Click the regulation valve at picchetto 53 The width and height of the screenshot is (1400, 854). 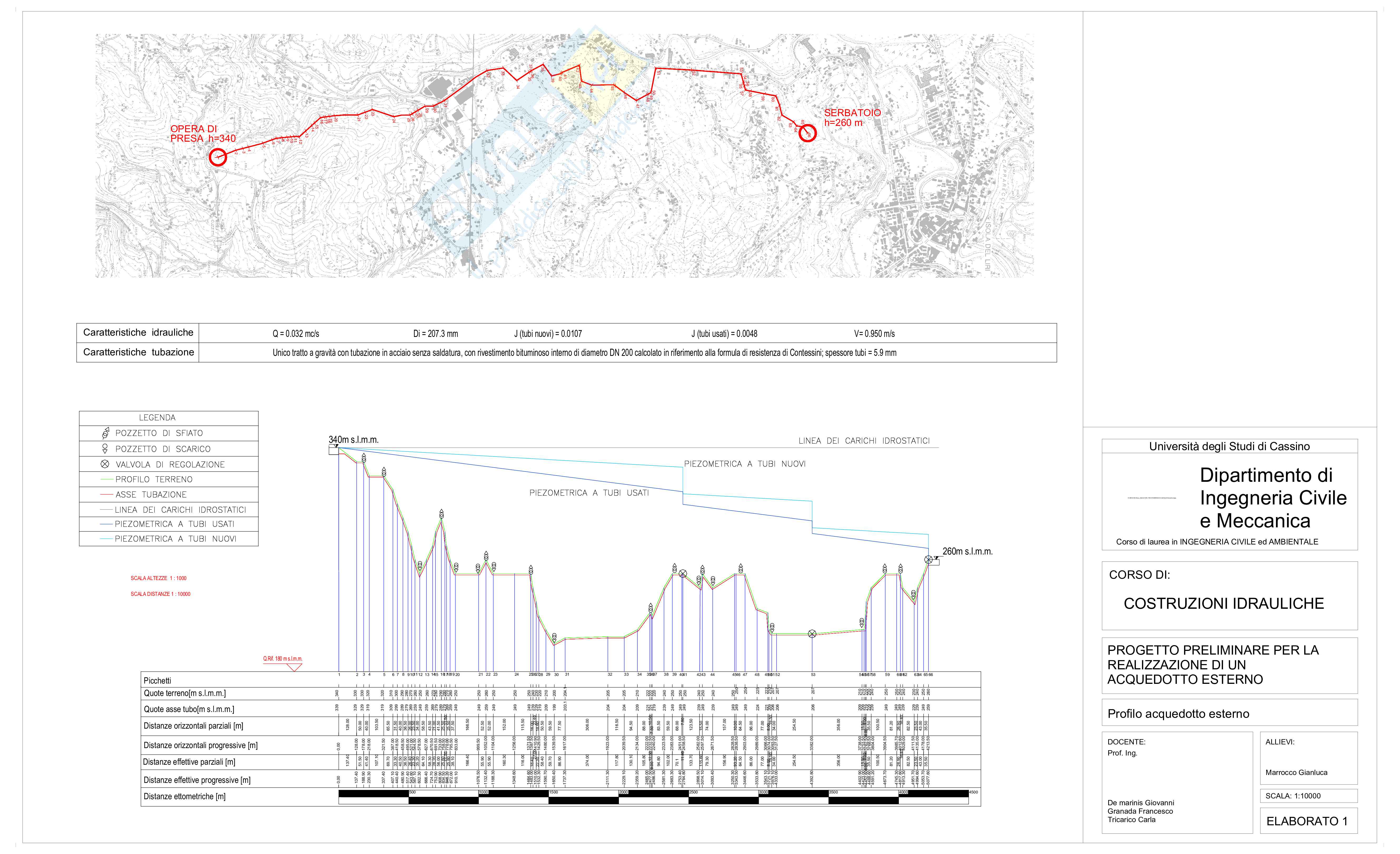(812, 634)
